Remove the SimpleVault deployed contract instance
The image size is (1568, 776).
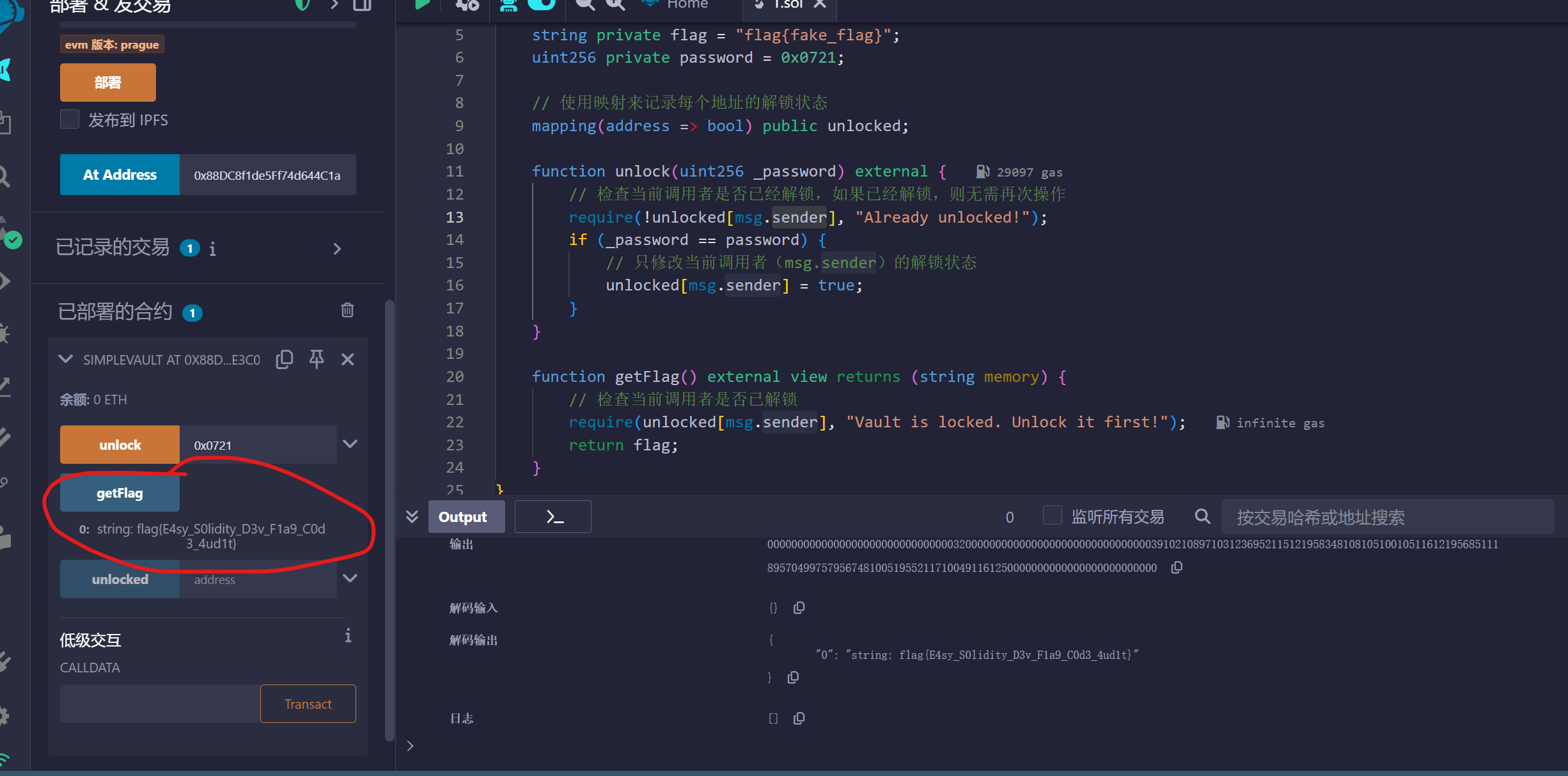click(x=347, y=360)
